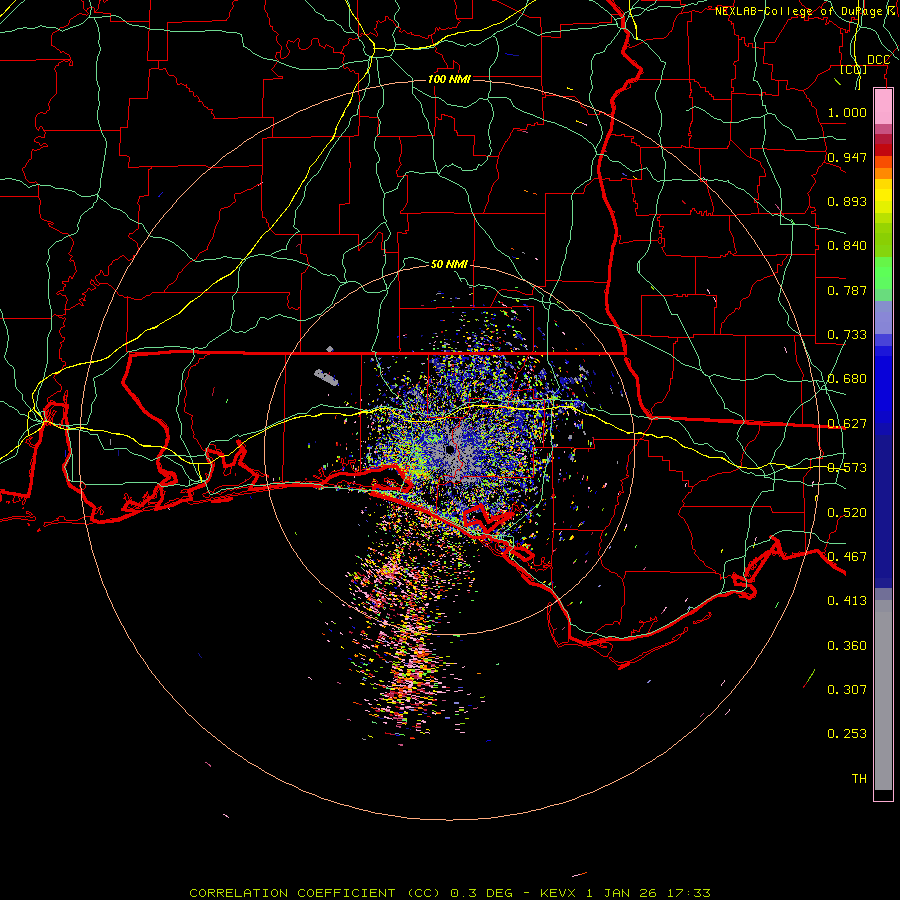Select the 0.840 scale value
Screen dimensions: 900x900
pyautogui.click(x=847, y=245)
